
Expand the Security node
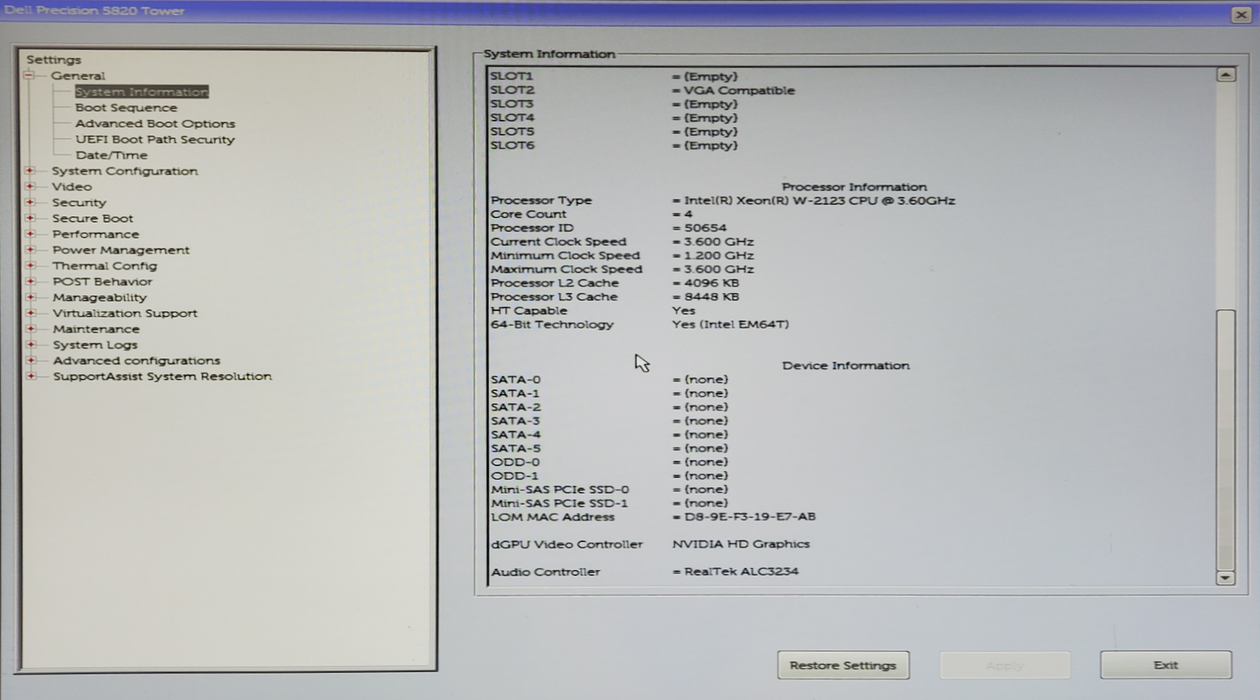click(30, 203)
